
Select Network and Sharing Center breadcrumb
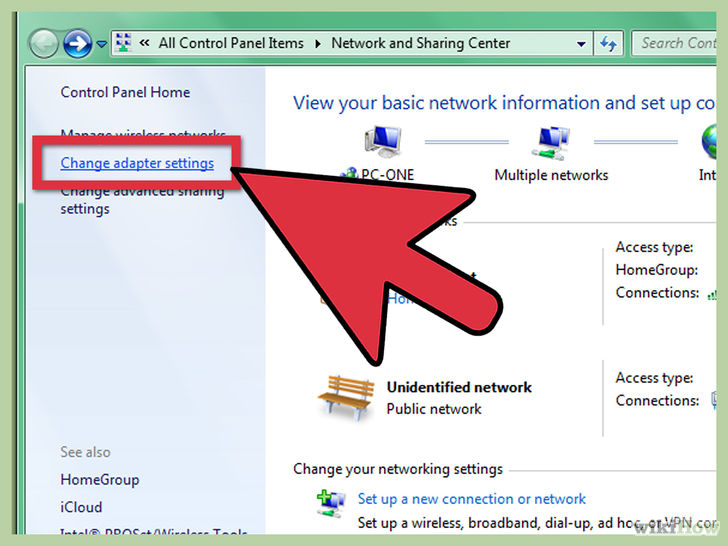point(420,43)
